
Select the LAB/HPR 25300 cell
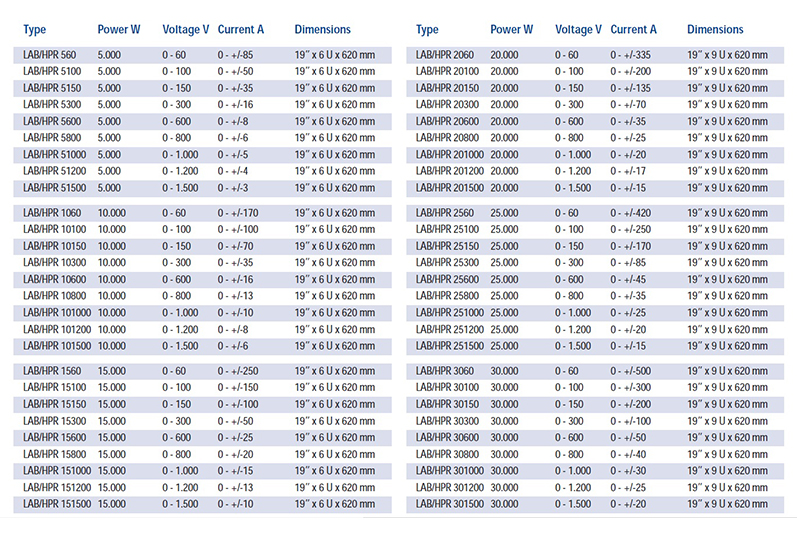click(447, 263)
